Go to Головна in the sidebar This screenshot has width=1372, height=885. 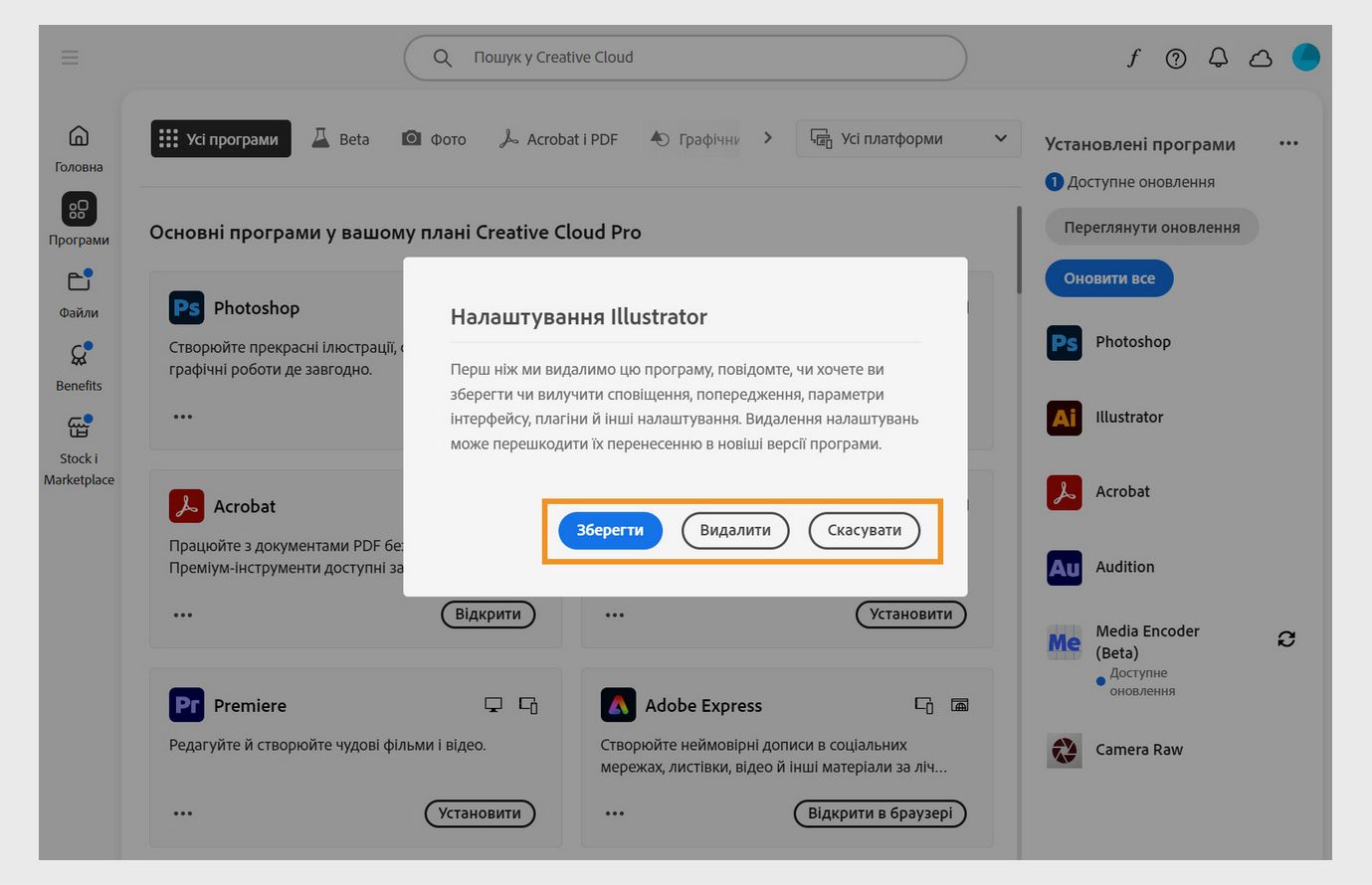pos(79,148)
